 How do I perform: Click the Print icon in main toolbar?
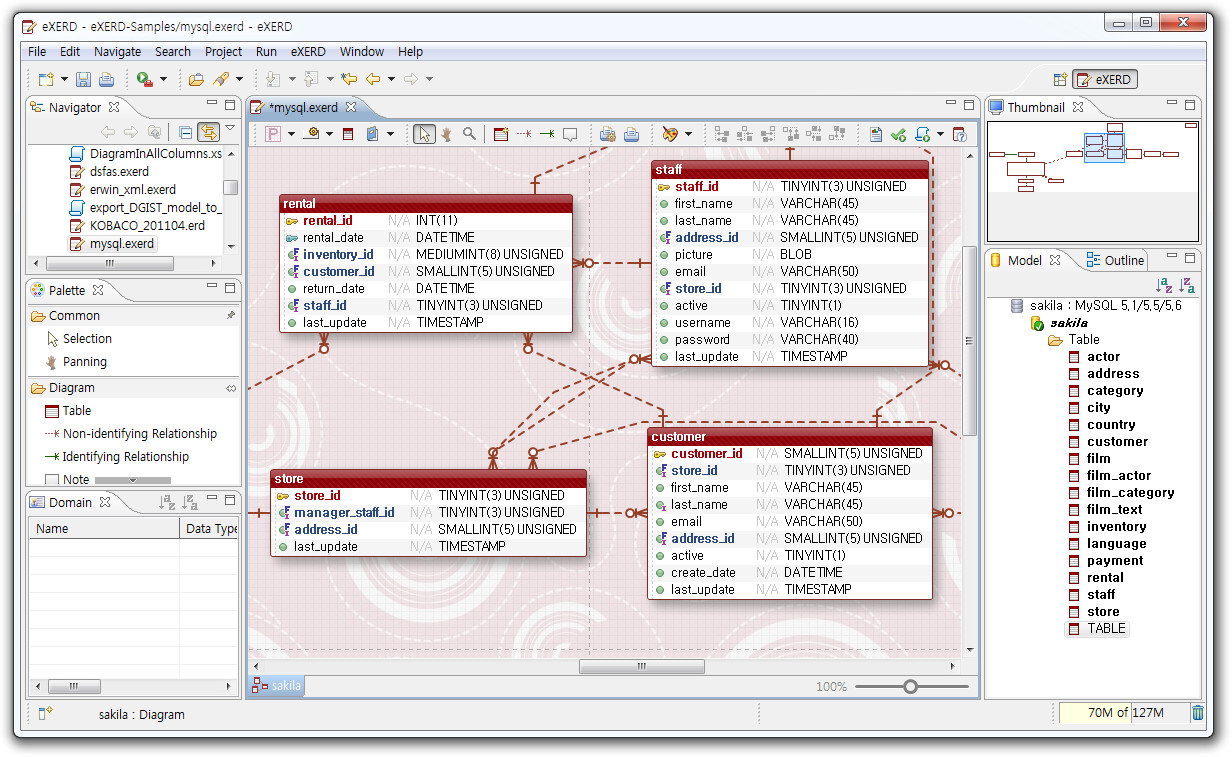(x=106, y=79)
